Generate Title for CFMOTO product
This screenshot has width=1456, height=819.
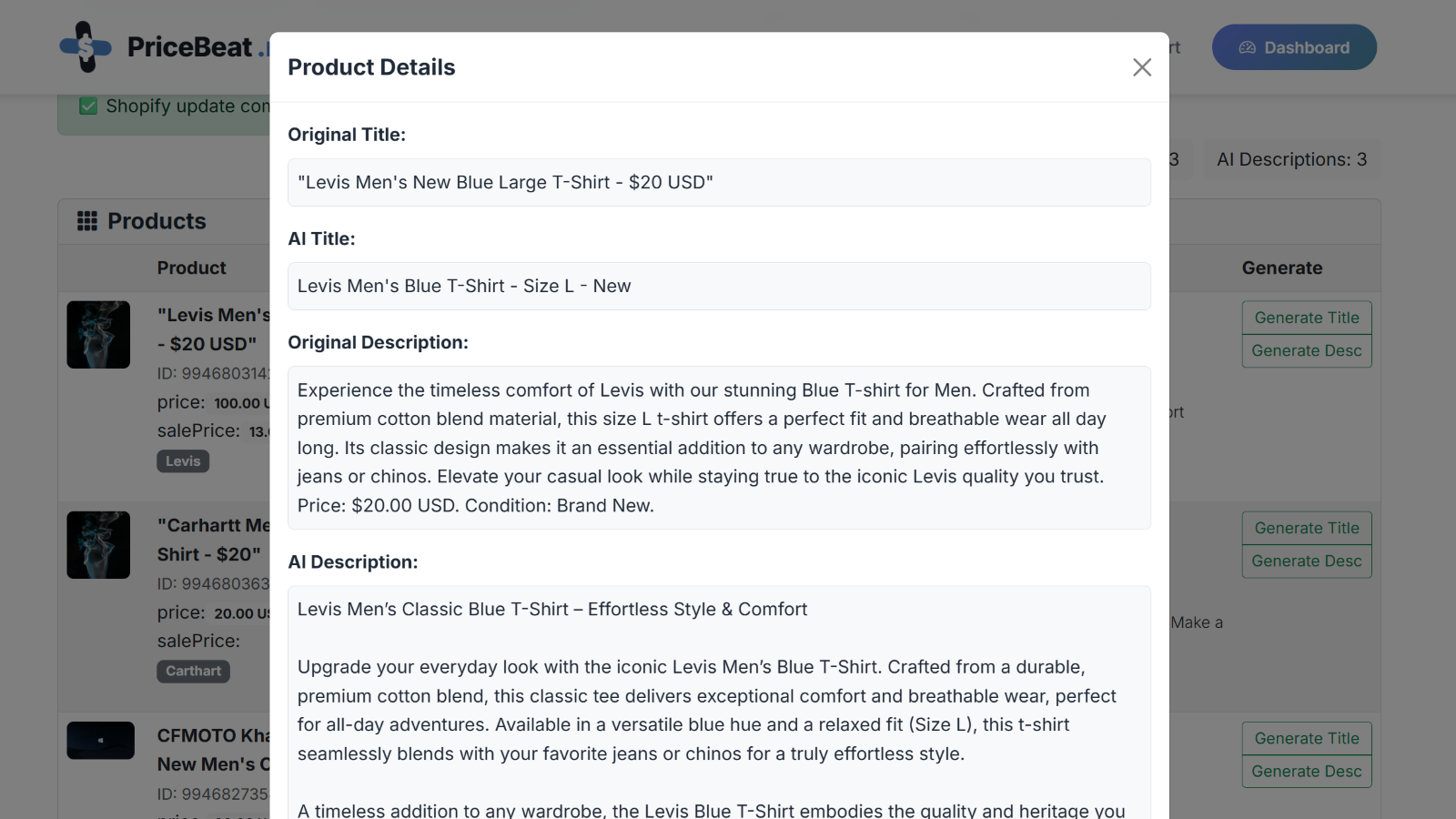[1306, 738]
